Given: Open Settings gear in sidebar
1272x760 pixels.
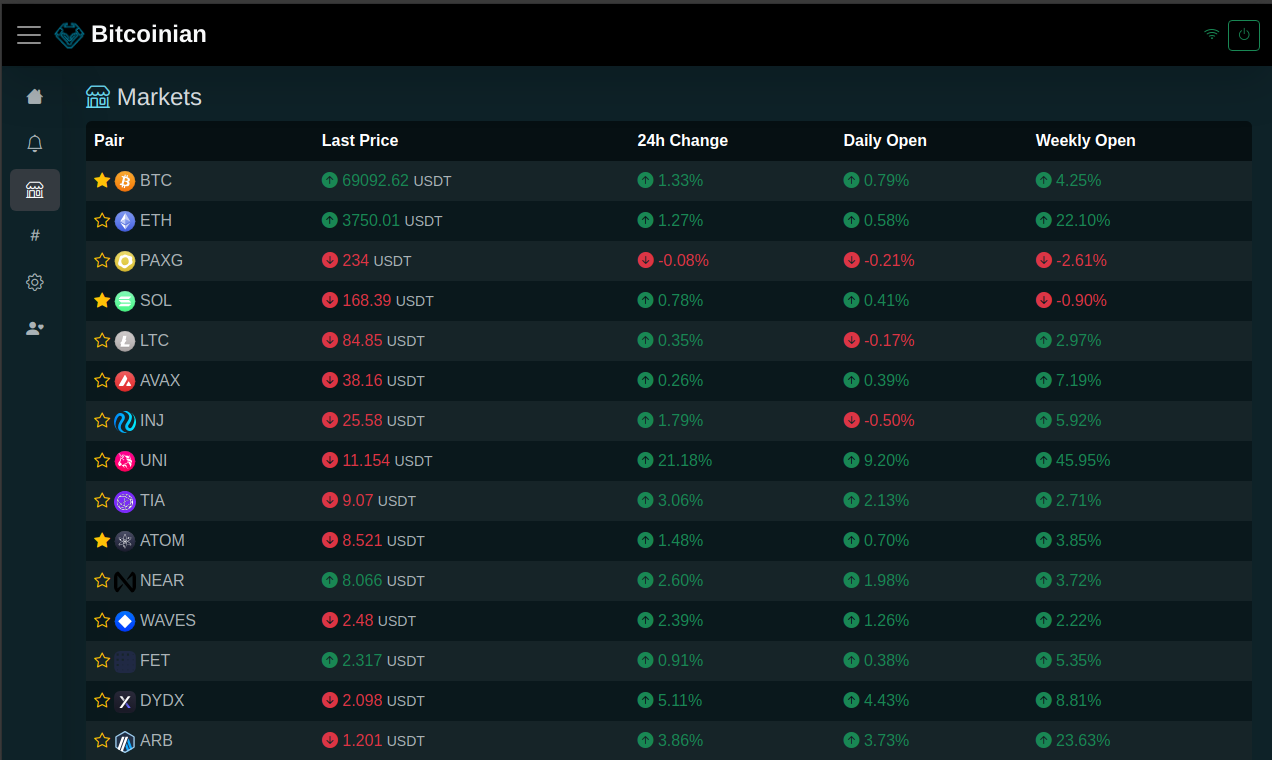Looking at the screenshot, I should 35,282.
